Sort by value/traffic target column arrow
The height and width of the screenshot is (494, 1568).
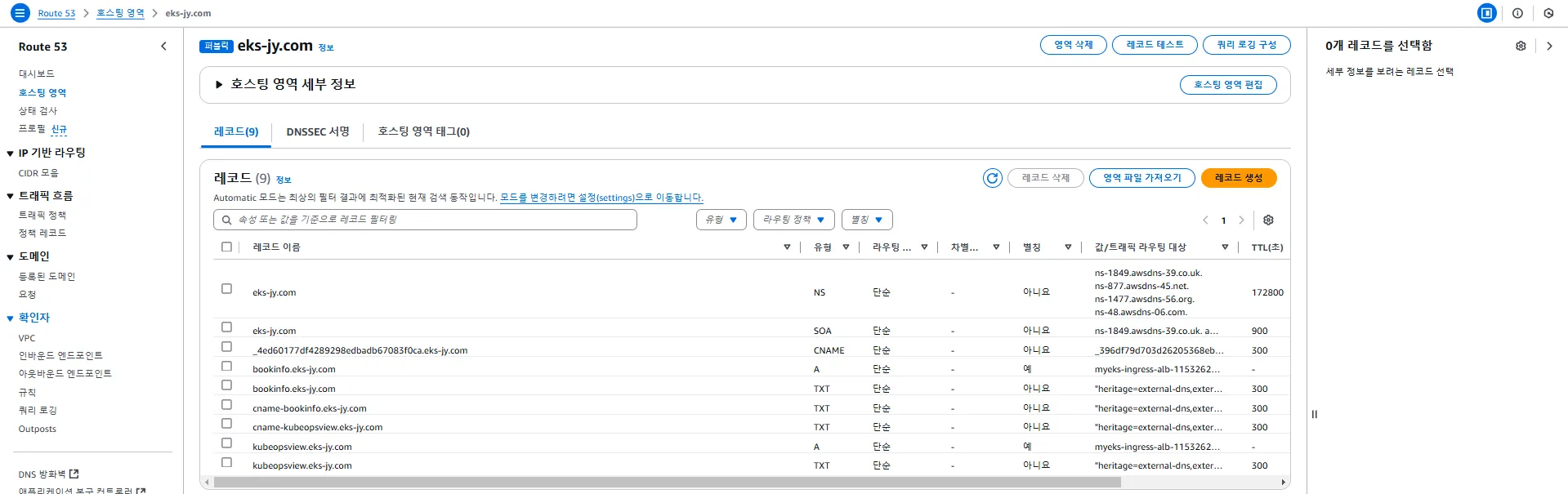[1225, 247]
